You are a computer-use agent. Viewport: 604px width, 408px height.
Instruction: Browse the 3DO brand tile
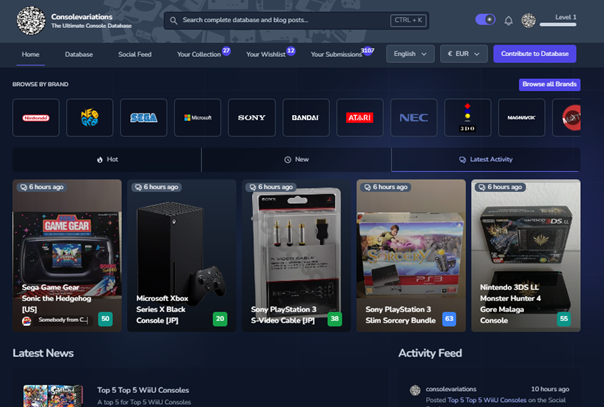pos(468,118)
